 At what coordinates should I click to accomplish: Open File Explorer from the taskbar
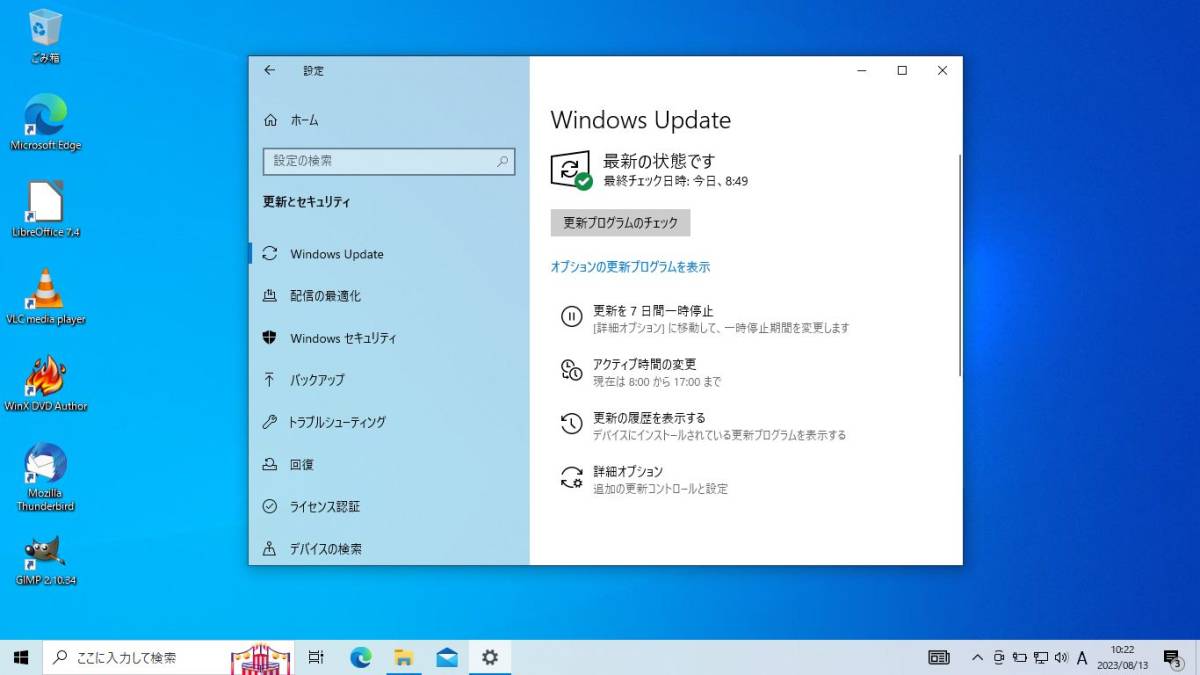(403, 657)
